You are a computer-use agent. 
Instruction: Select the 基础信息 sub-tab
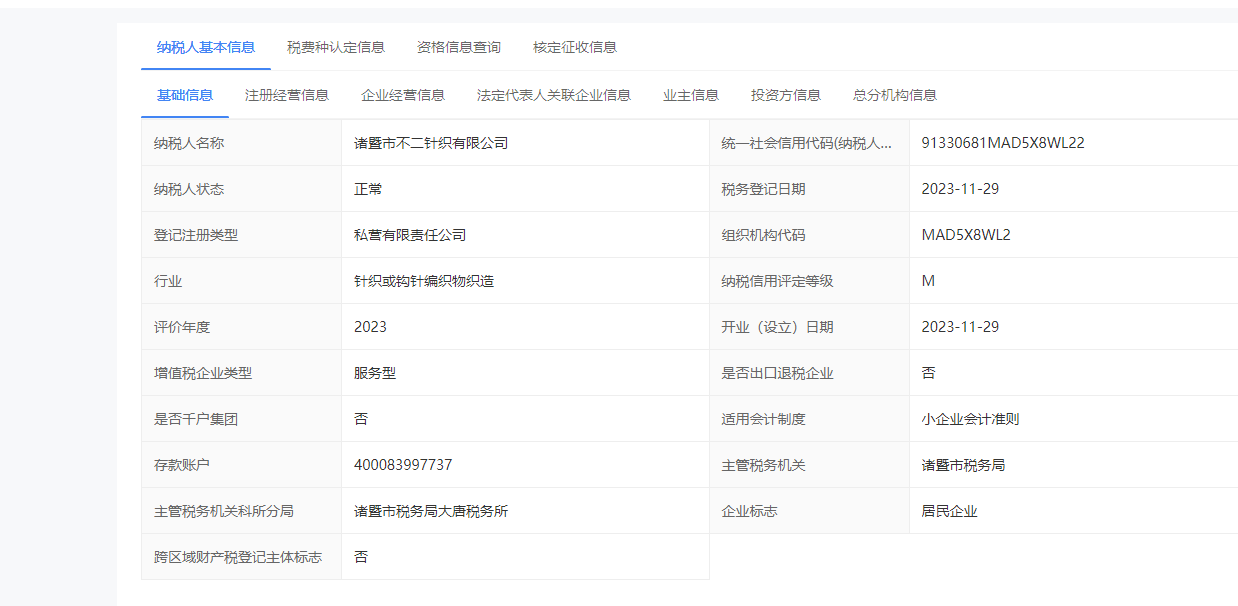(184, 95)
